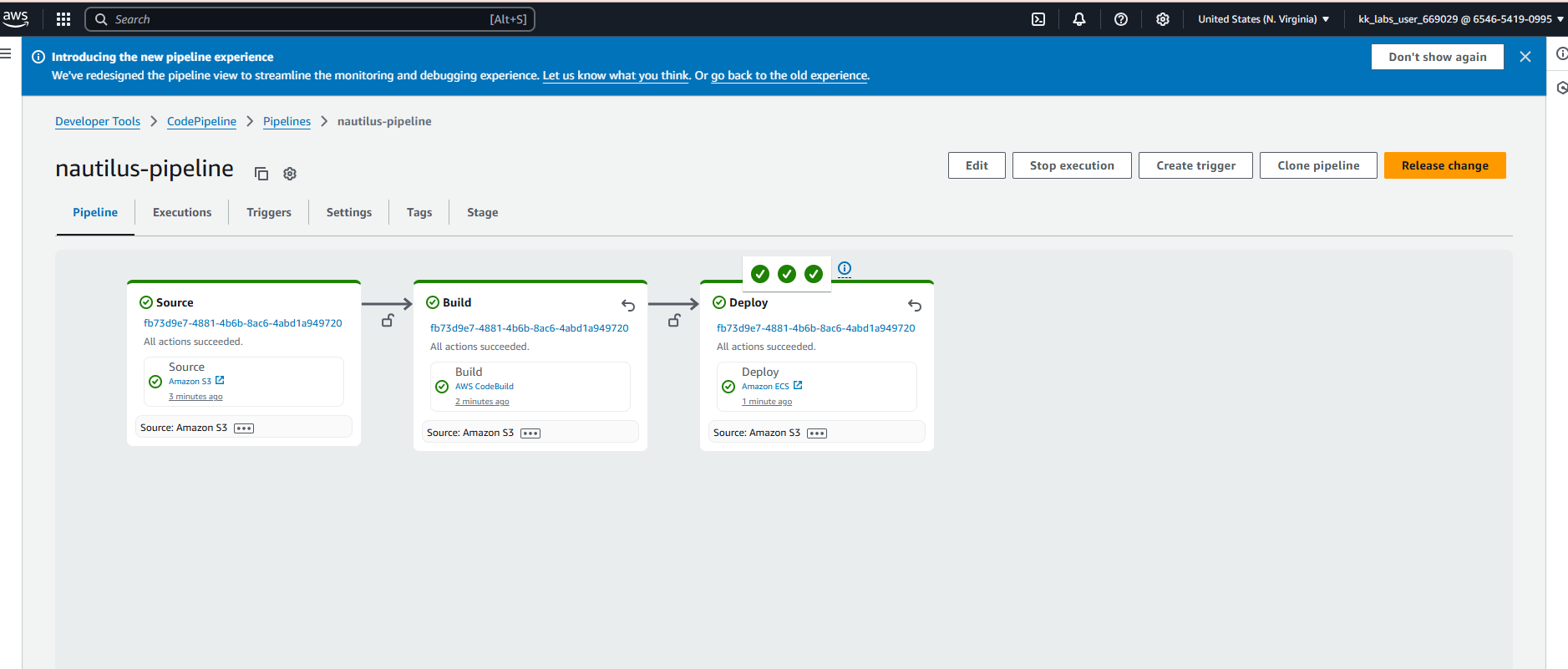Viewport: 1568px width, 669px height.
Task: Open the Amazon S3 action provider link
Action: click(190, 382)
